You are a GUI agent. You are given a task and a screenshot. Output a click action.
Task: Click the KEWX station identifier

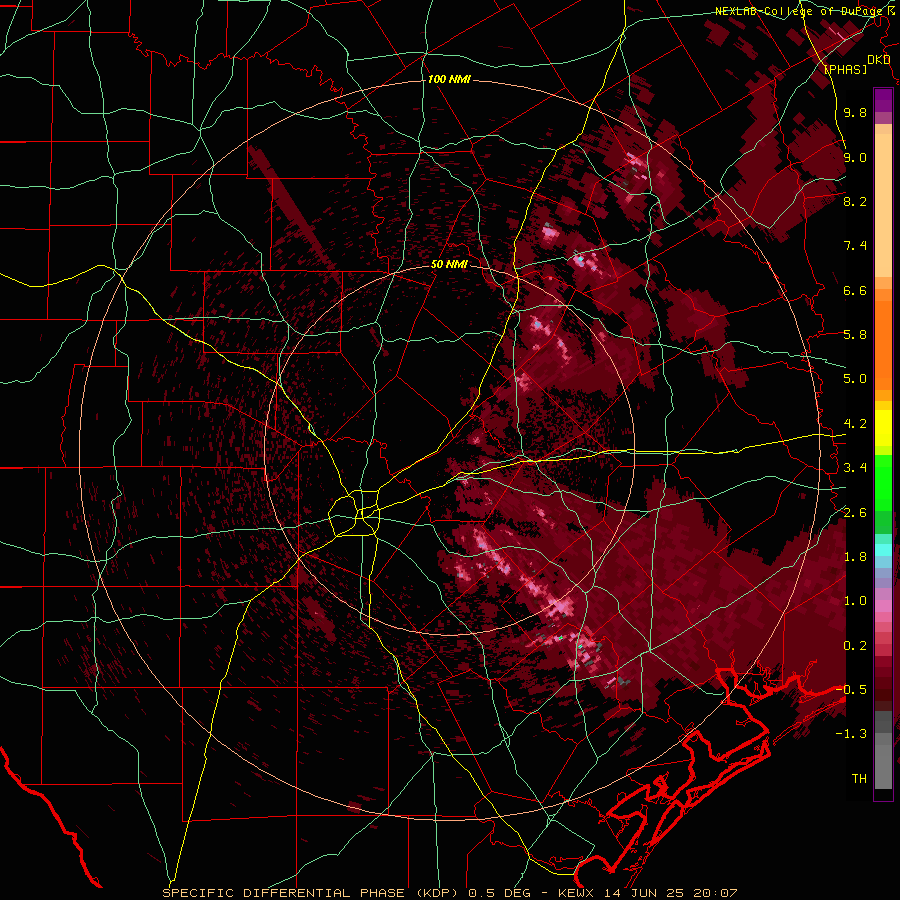[576, 893]
